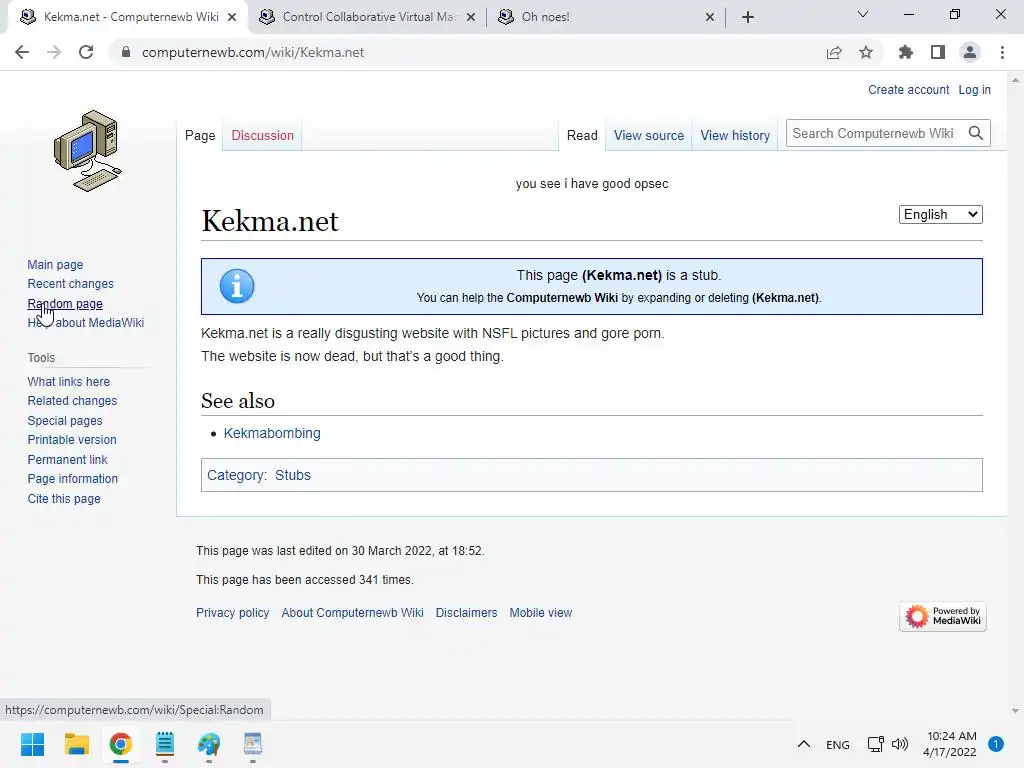The image size is (1024, 768).
Task: Open Related changes tool
Action: click(72, 400)
